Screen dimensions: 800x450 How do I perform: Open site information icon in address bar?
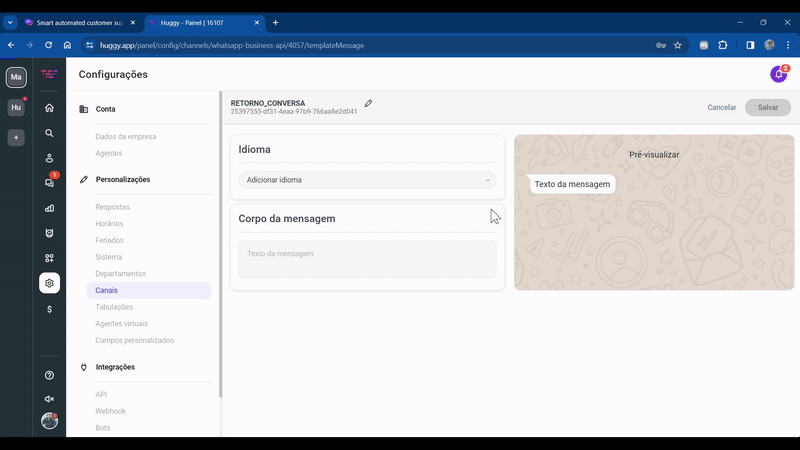tap(90, 45)
